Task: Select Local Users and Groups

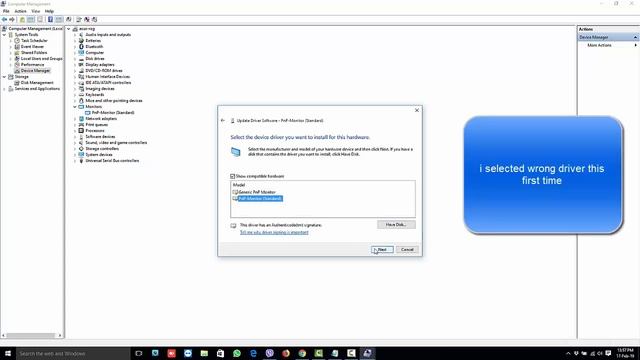Action: coord(42,59)
